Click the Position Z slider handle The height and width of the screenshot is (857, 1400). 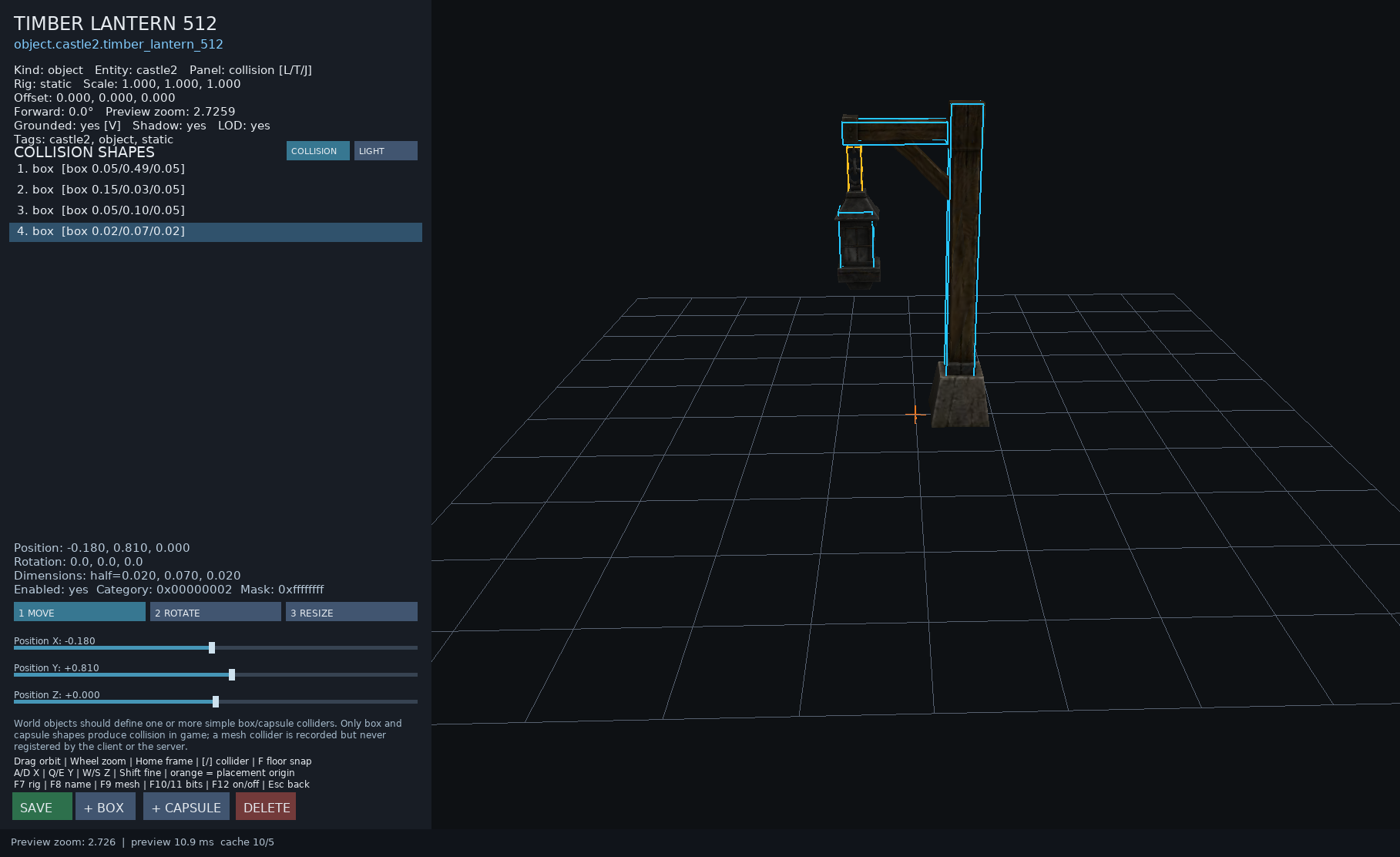(x=216, y=702)
